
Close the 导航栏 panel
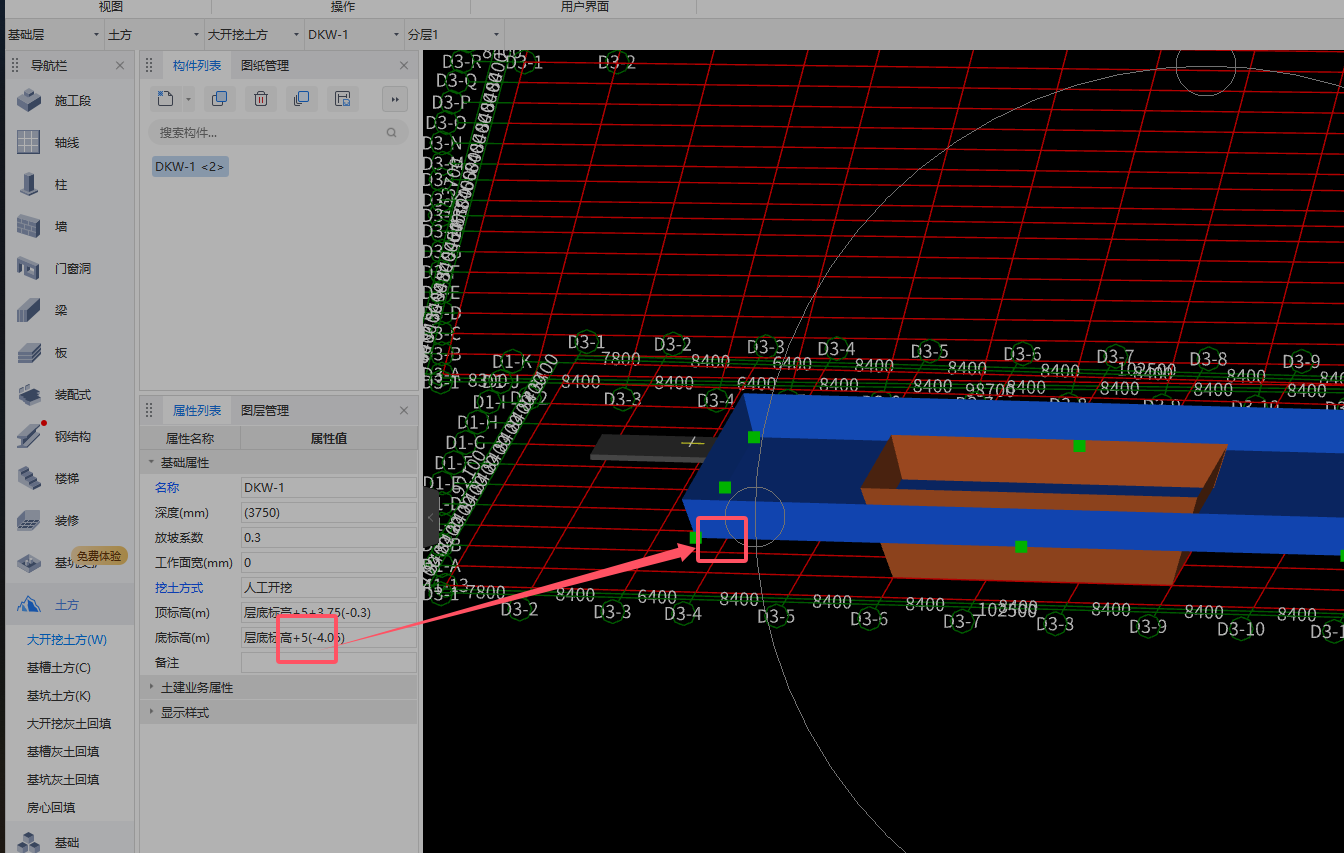click(x=120, y=65)
